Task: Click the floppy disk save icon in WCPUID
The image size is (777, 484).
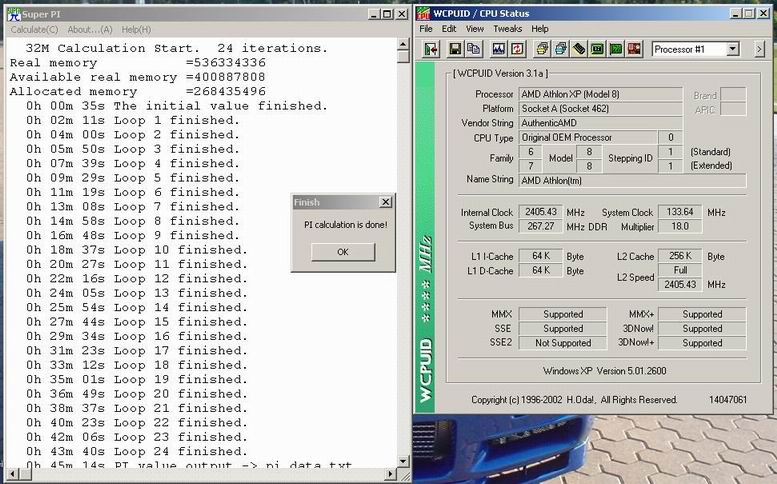Action: point(455,49)
